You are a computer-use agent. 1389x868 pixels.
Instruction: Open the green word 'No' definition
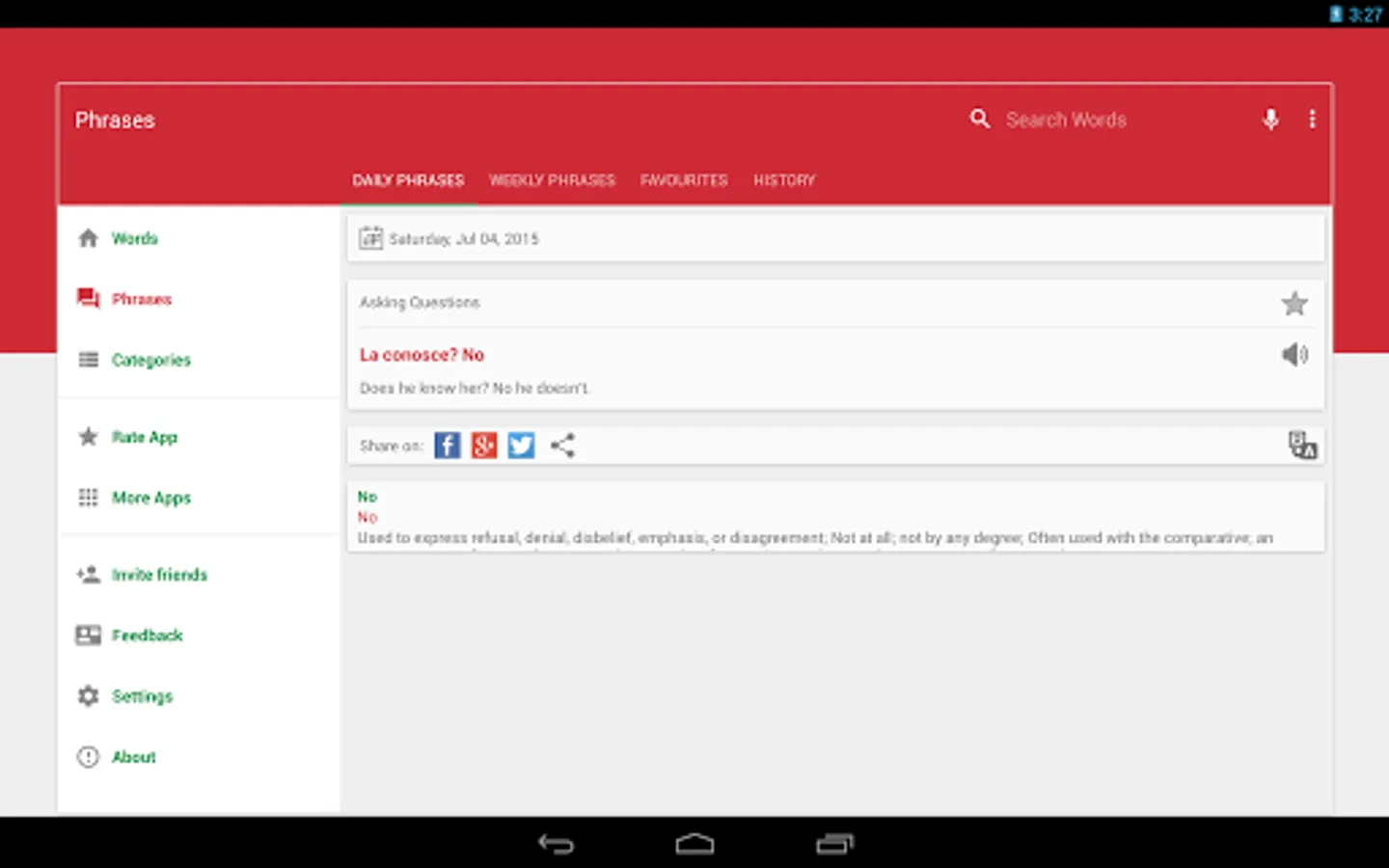(x=368, y=497)
